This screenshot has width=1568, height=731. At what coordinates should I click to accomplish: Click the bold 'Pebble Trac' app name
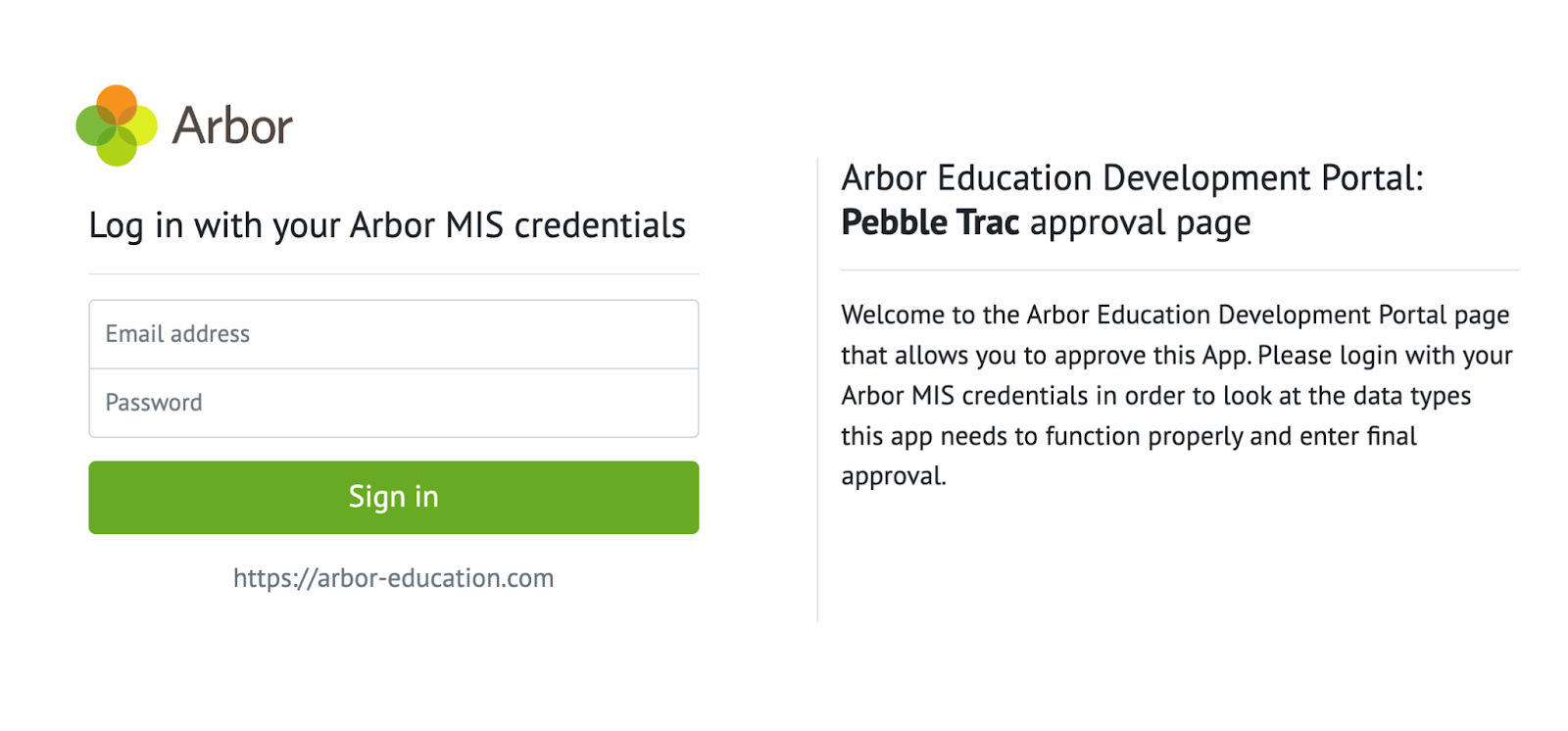[x=930, y=222]
